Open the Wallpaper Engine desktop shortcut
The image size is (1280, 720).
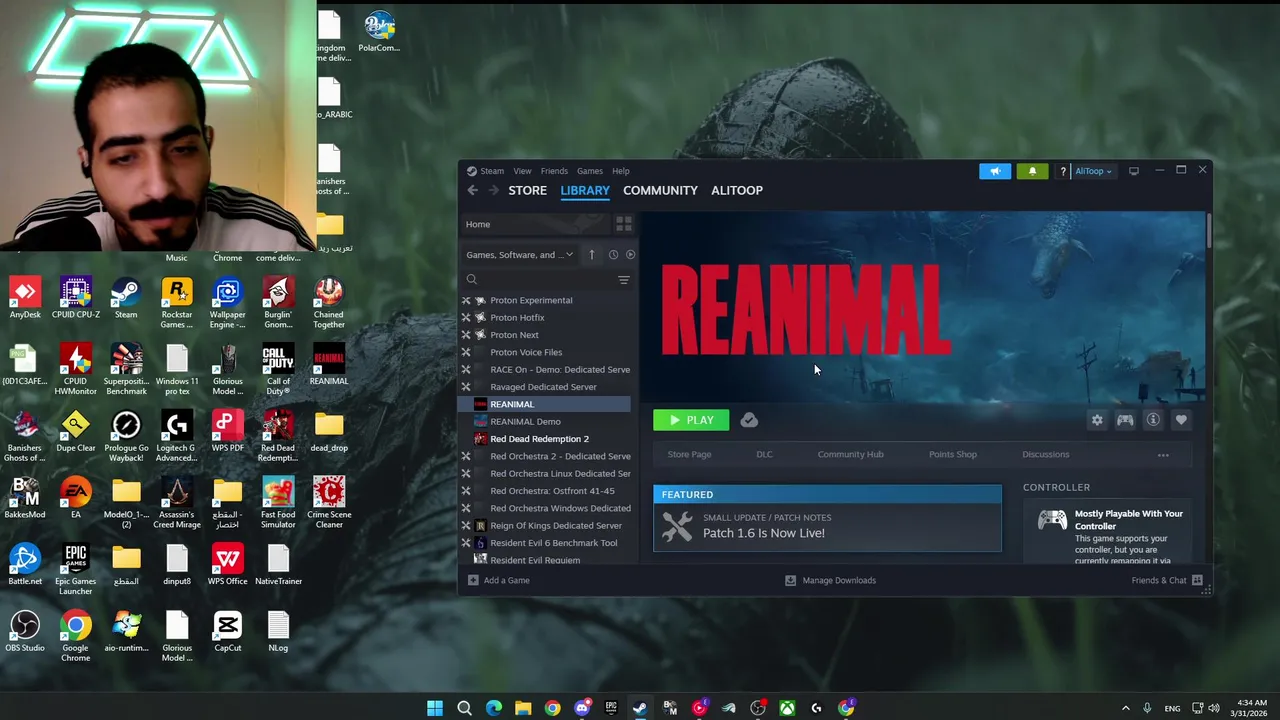(x=227, y=304)
